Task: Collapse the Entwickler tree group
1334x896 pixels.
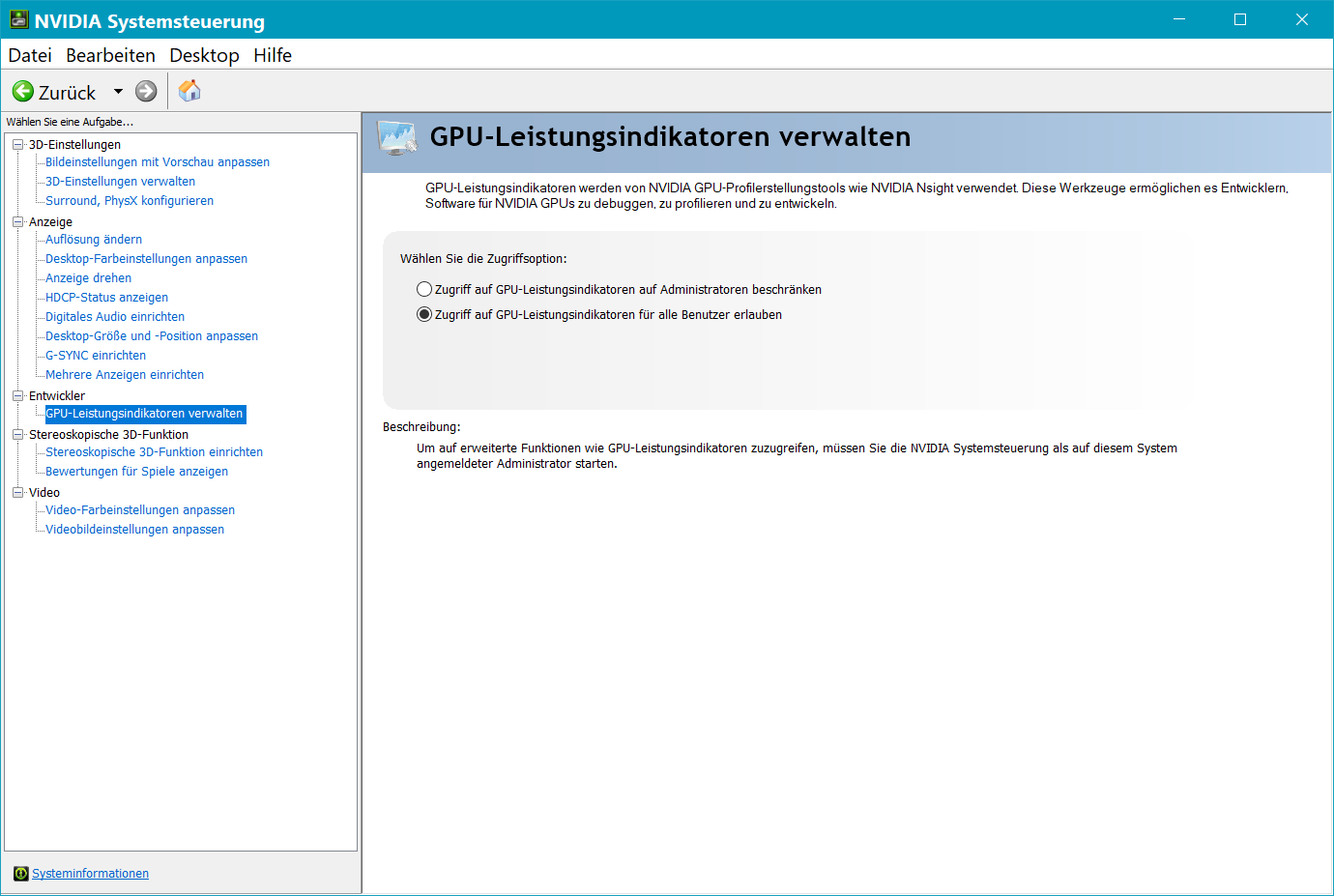Action: [x=17, y=396]
